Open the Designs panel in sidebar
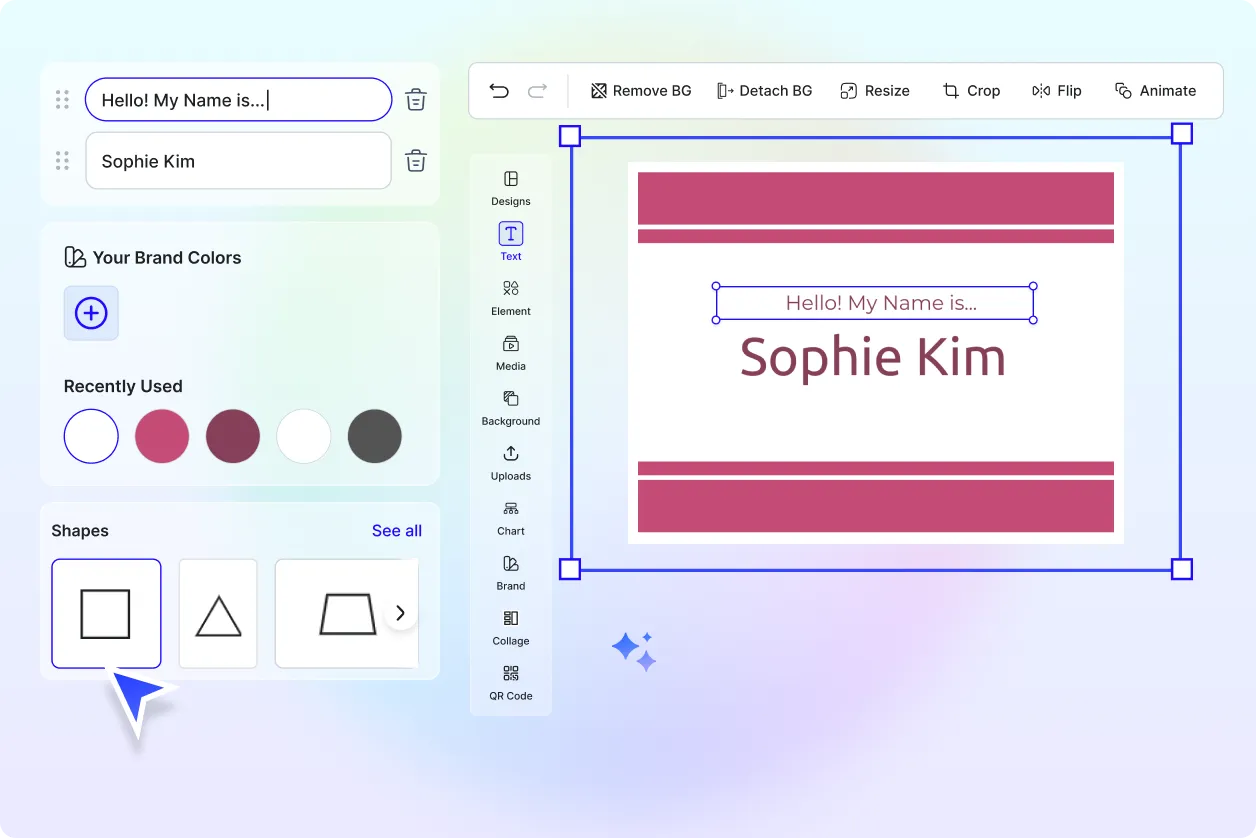The width and height of the screenshot is (1256, 838). 511,187
